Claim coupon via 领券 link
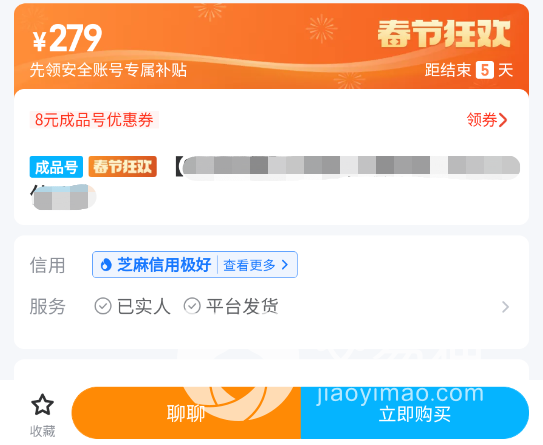The image size is (543, 445). [x=482, y=120]
